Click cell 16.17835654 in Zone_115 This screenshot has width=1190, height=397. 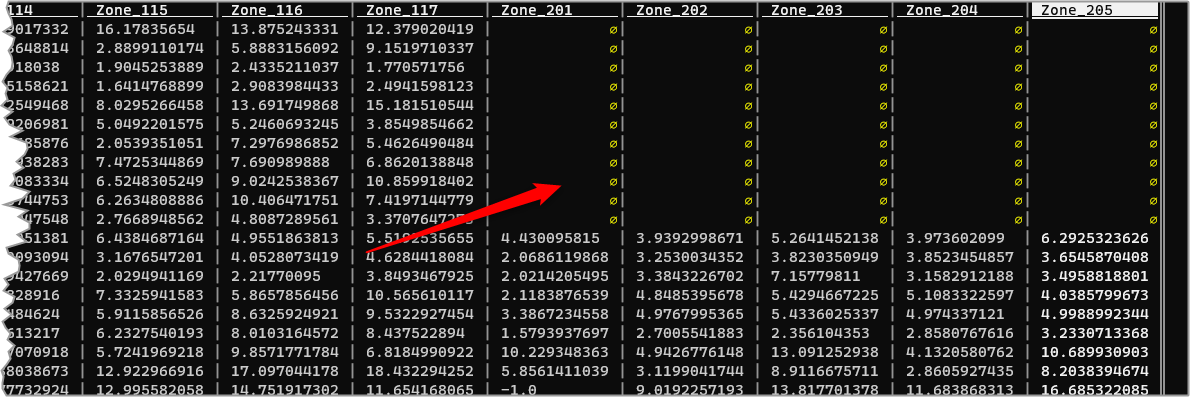point(146,30)
